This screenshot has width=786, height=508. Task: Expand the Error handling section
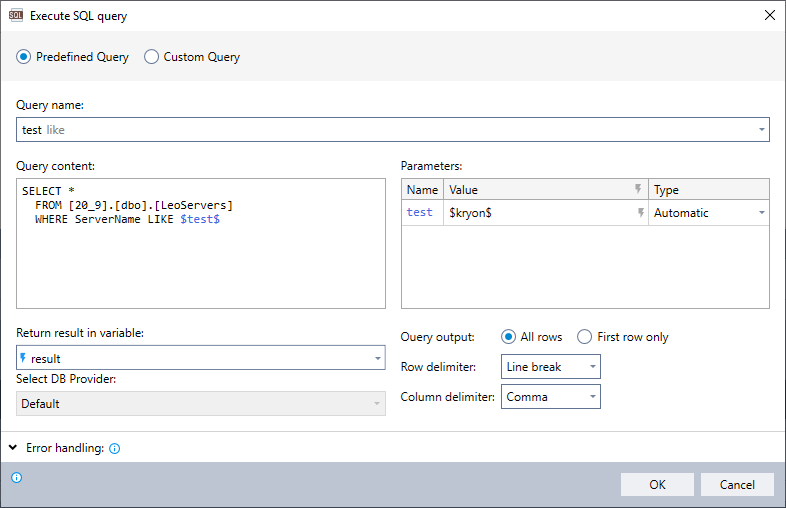pyautogui.click(x=12, y=449)
